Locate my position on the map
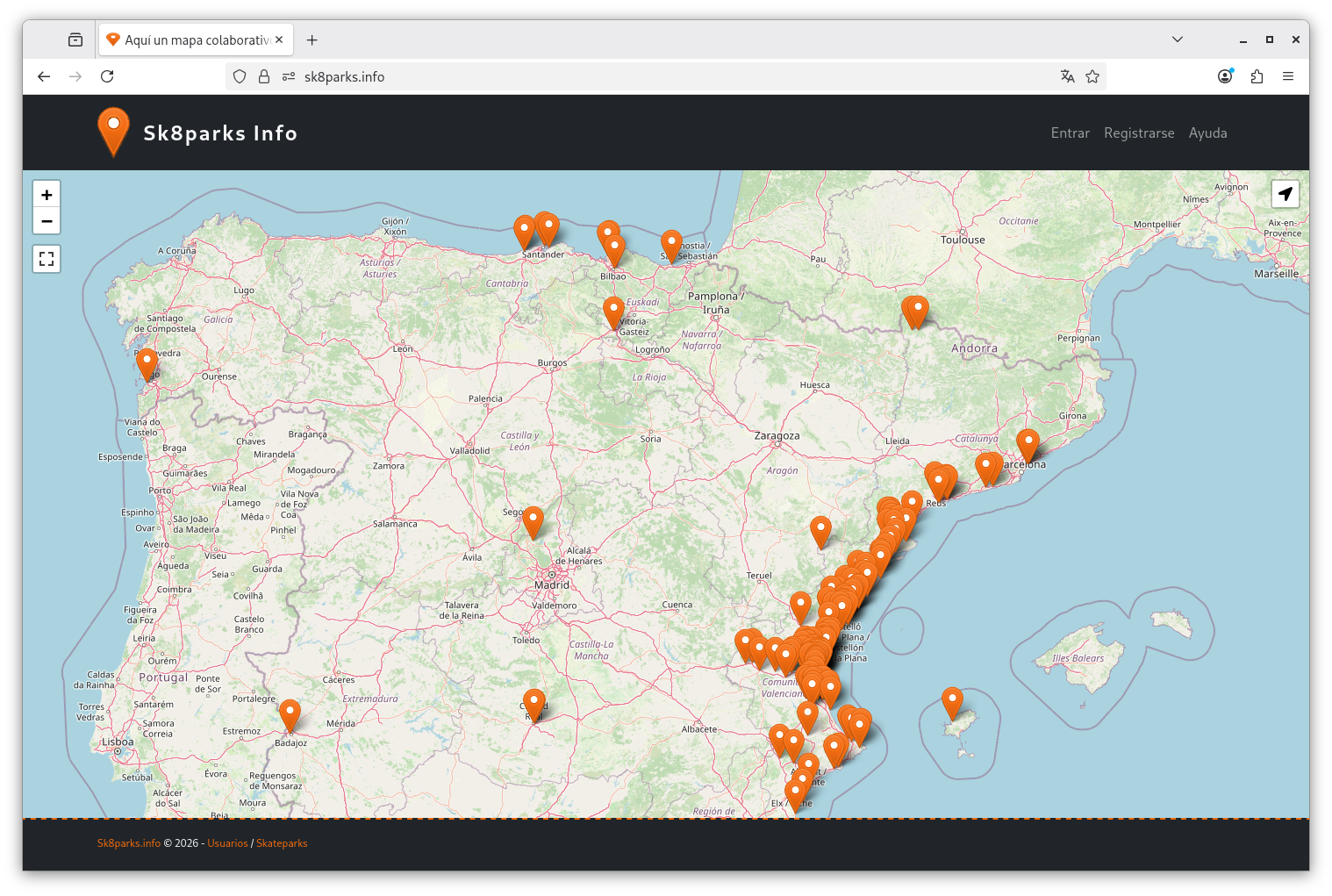Image resolution: width=1332 pixels, height=896 pixels. pos(1285,194)
